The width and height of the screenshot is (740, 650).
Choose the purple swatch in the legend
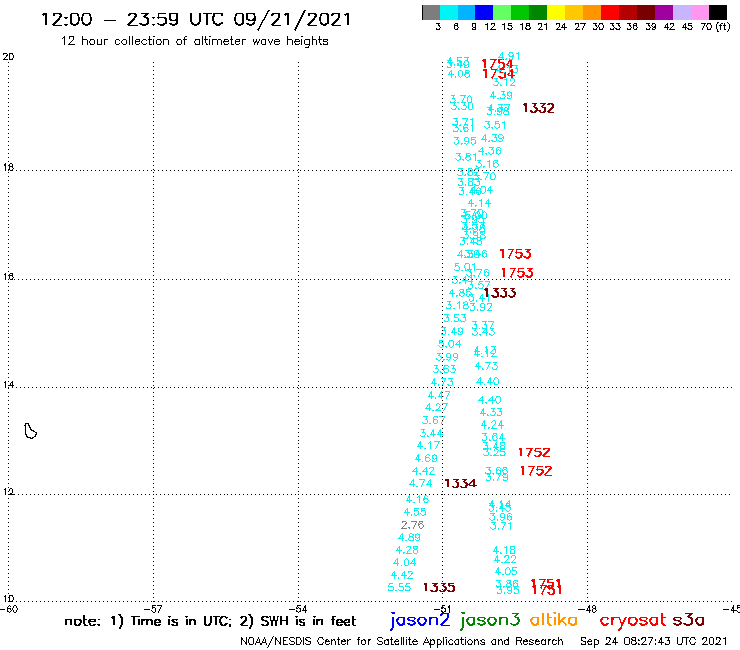664,12
